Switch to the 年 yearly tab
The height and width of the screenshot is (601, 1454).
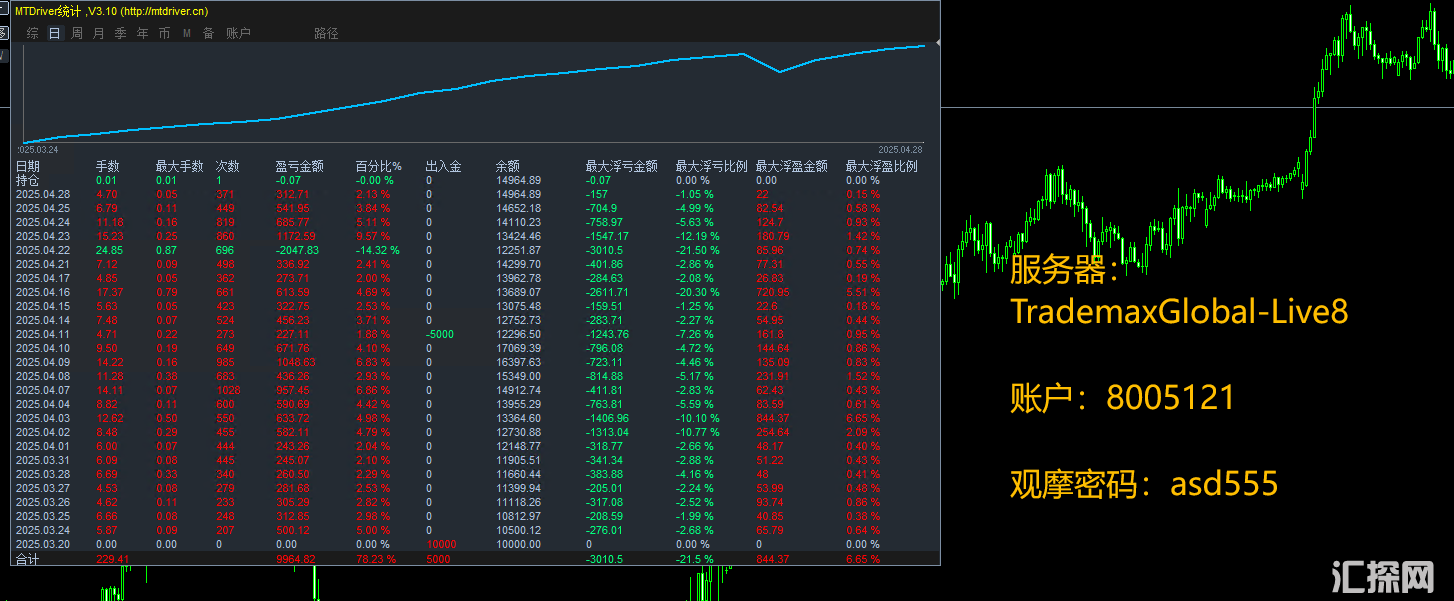point(142,33)
